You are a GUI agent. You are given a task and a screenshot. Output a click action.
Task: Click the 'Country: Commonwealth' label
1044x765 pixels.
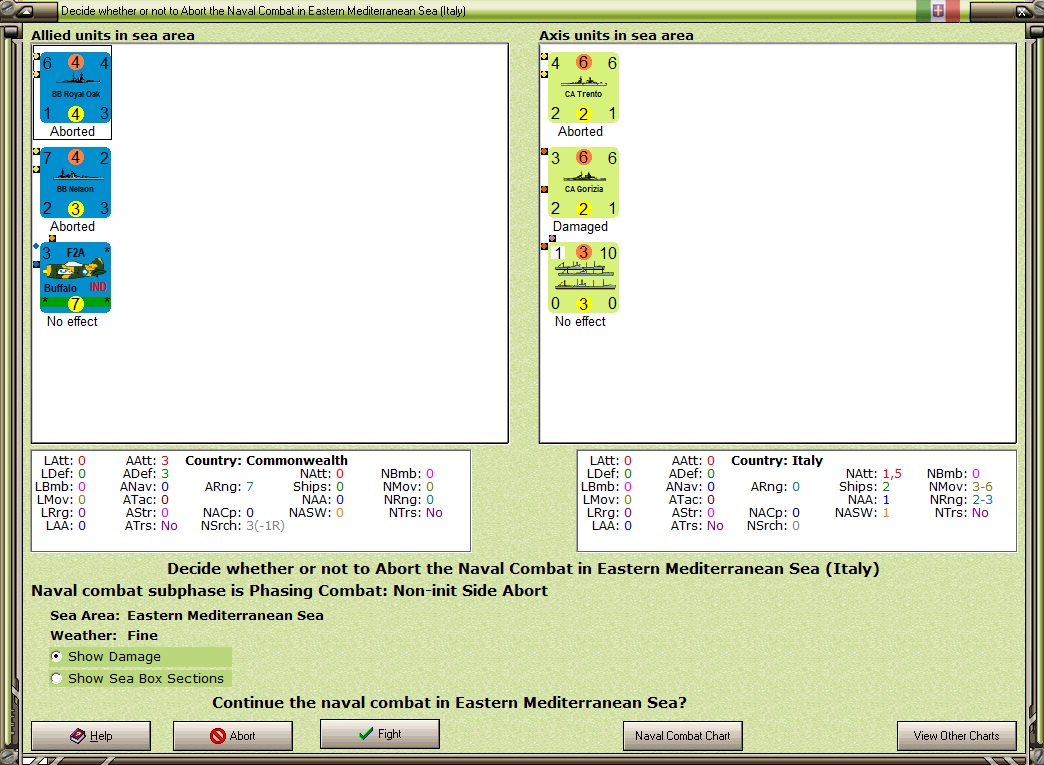[x=266, y=461]
